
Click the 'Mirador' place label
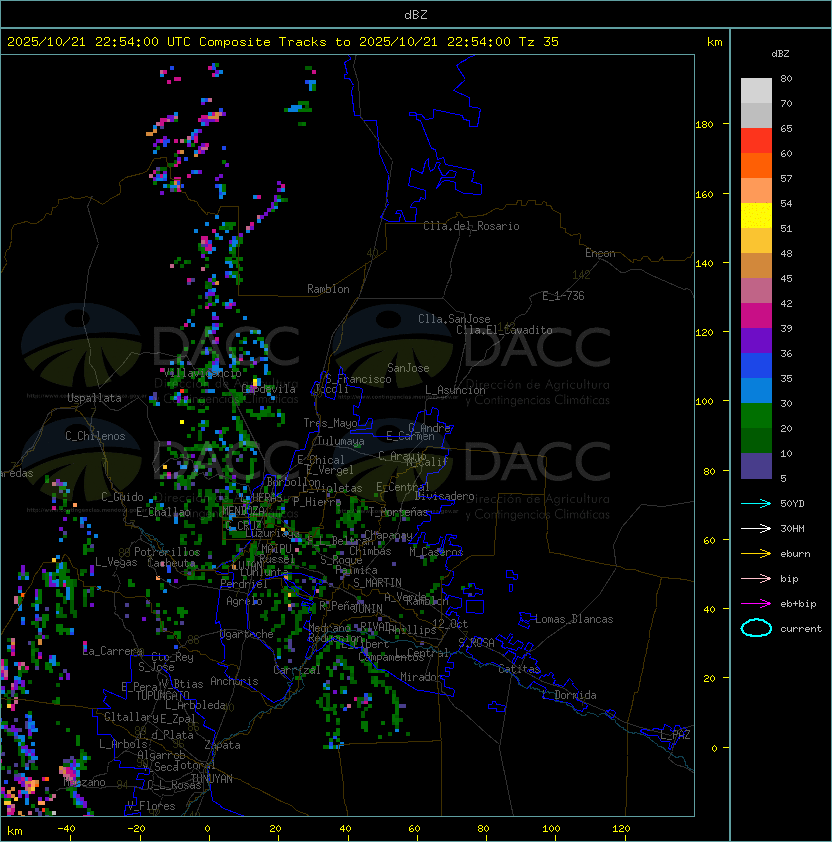pos(421,677)
